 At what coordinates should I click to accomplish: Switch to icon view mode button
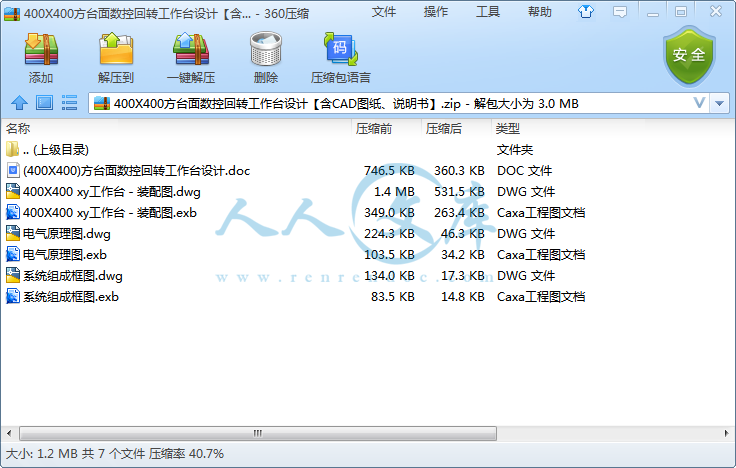pyautogui.click(x=45, y=102)
